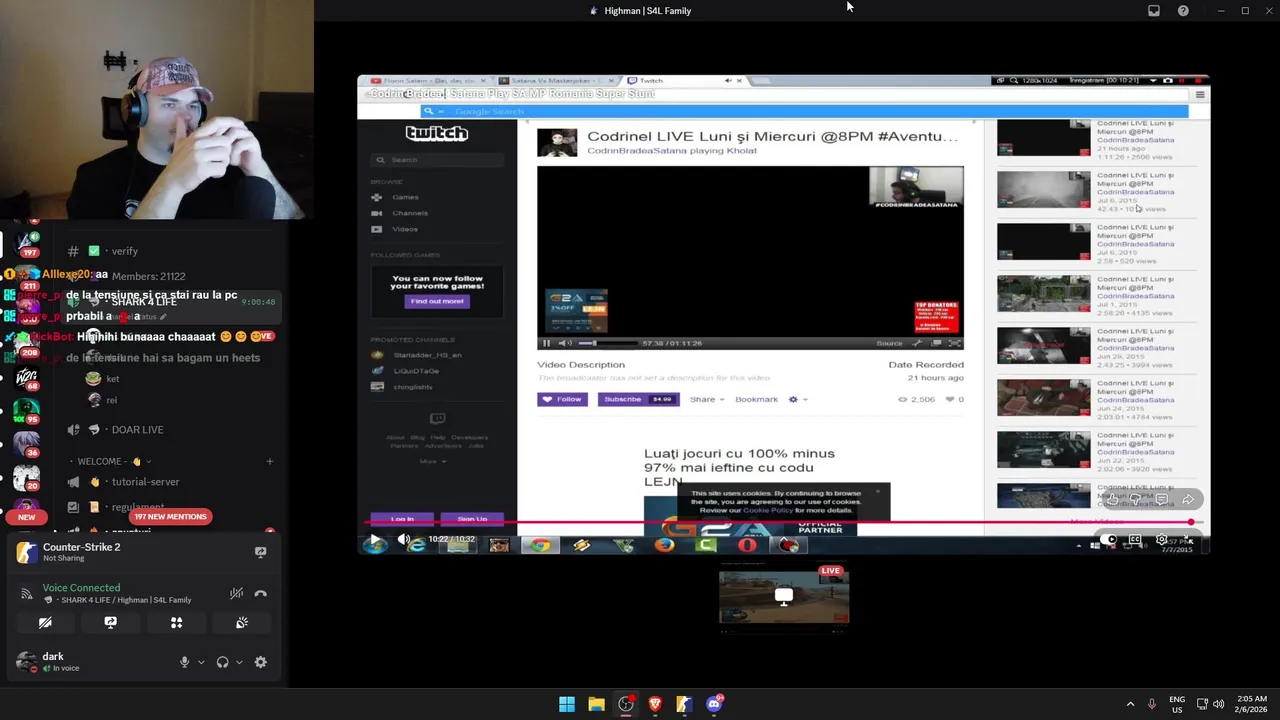1280x720 pixels.
Task: Open server icon with 20 badge
Action: (26, 478)
